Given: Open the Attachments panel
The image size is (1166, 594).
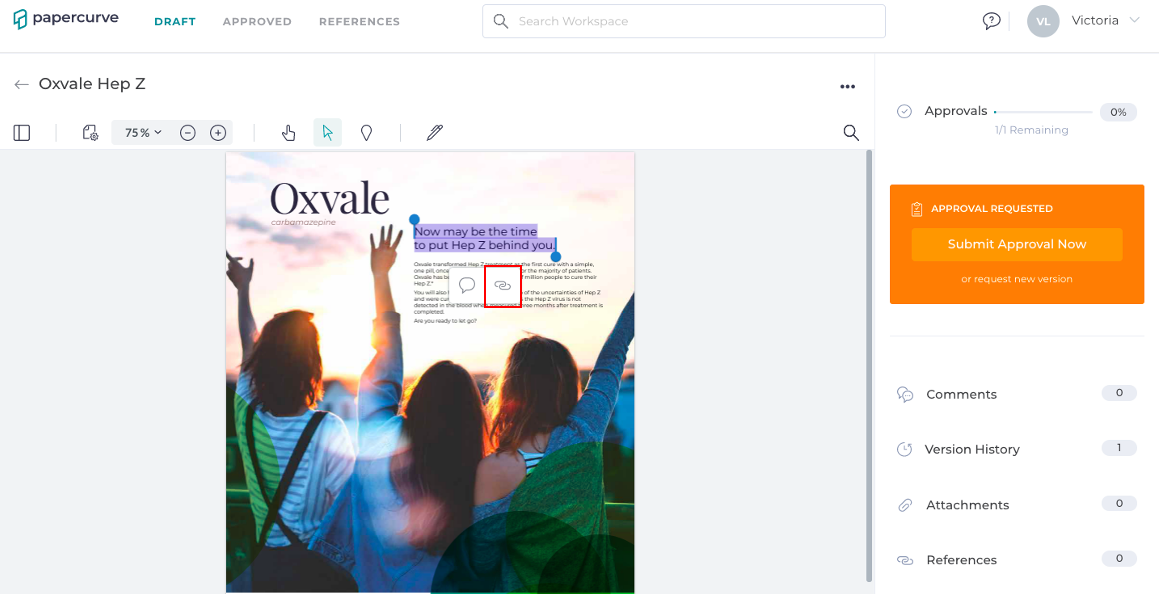Looking at the screenshot, I should (967, 506).
